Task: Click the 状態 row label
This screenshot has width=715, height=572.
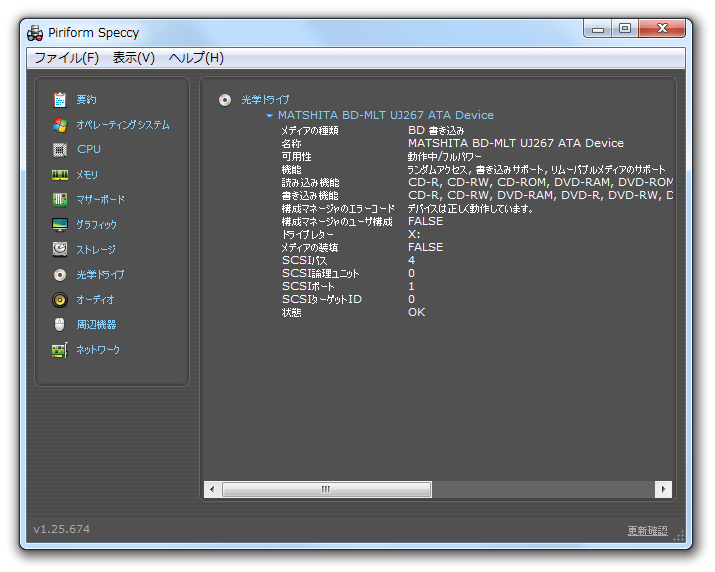Action: point(291,313)
